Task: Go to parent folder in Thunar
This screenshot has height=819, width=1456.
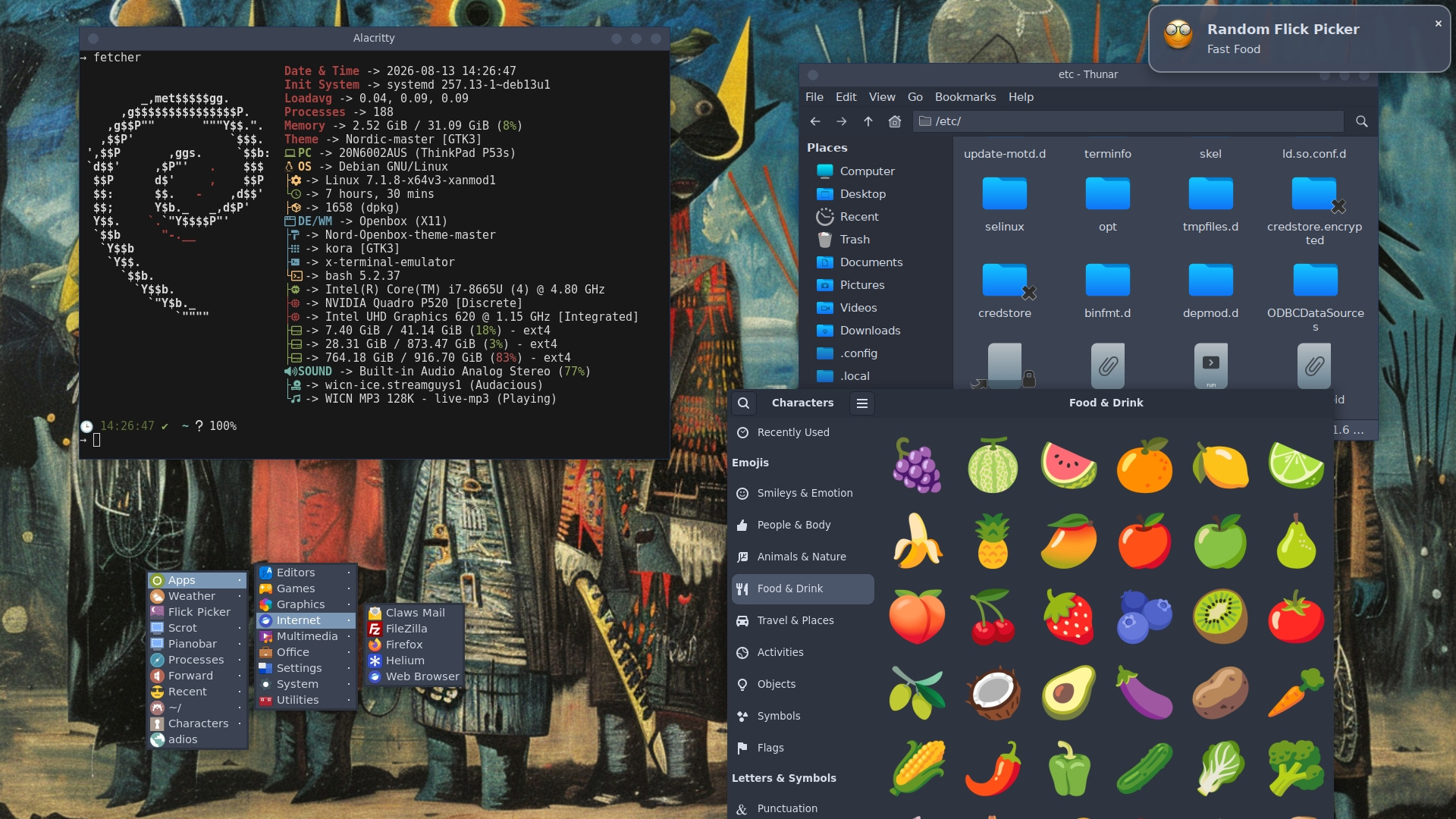Action: click(868, 121)
